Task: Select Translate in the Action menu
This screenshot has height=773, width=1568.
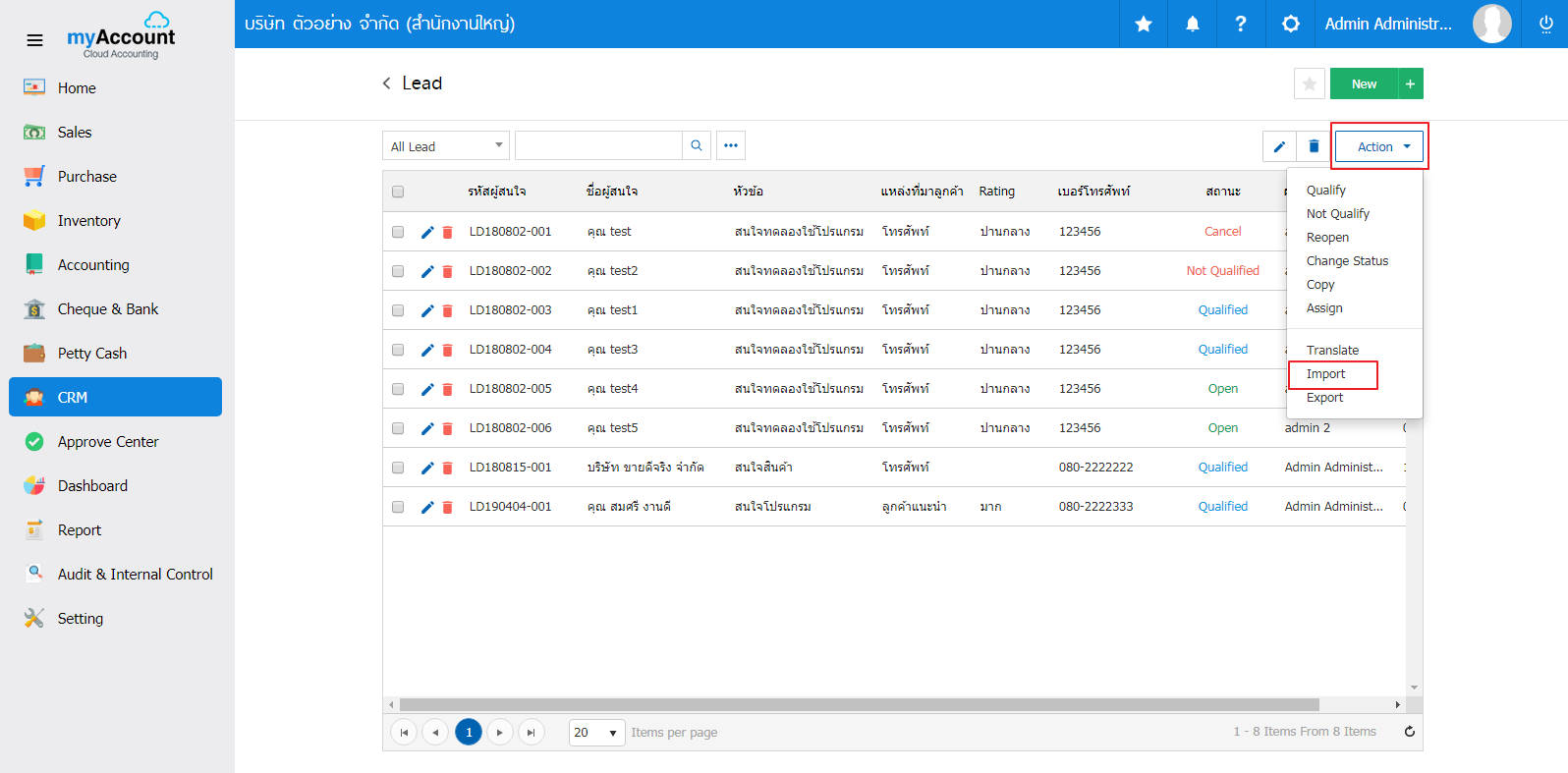Action: pos(1332,351)
